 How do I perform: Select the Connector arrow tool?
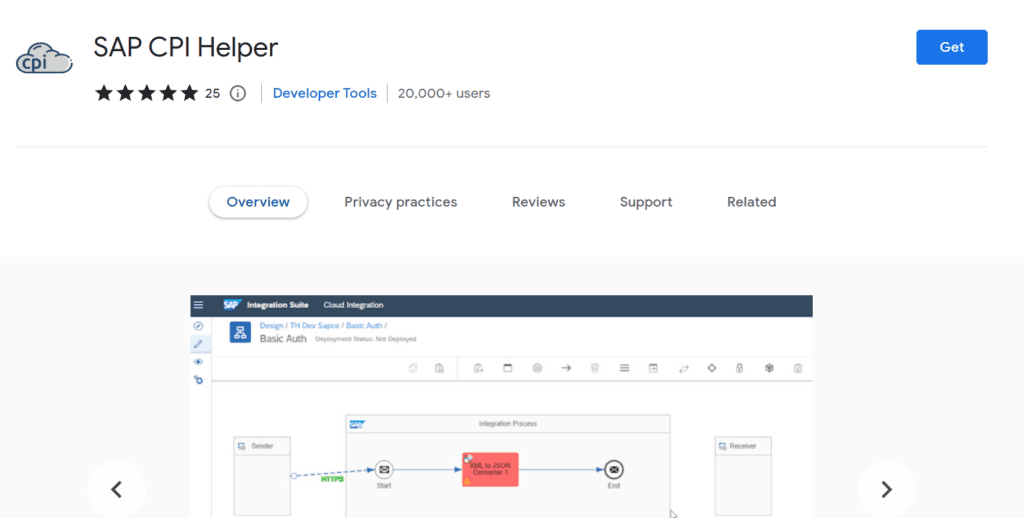pyautogui.click(x=566, y=368)
